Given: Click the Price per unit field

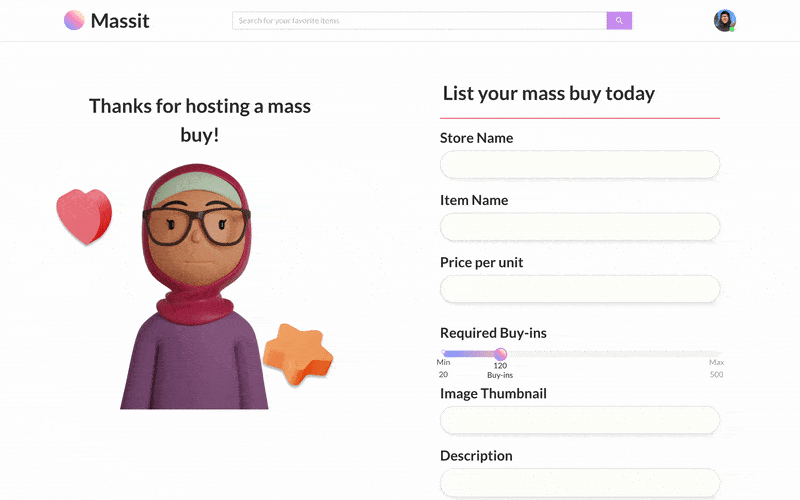Looking at the screenshot, I should click(580, 289).
